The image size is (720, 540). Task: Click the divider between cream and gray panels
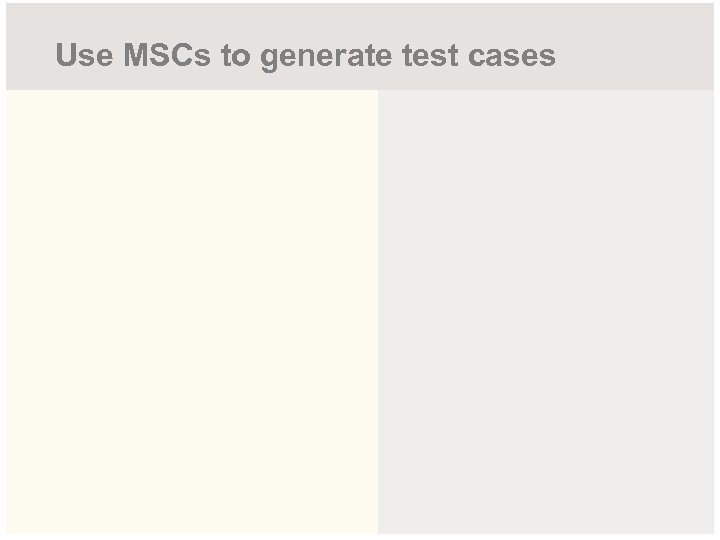tap(378, 310)
